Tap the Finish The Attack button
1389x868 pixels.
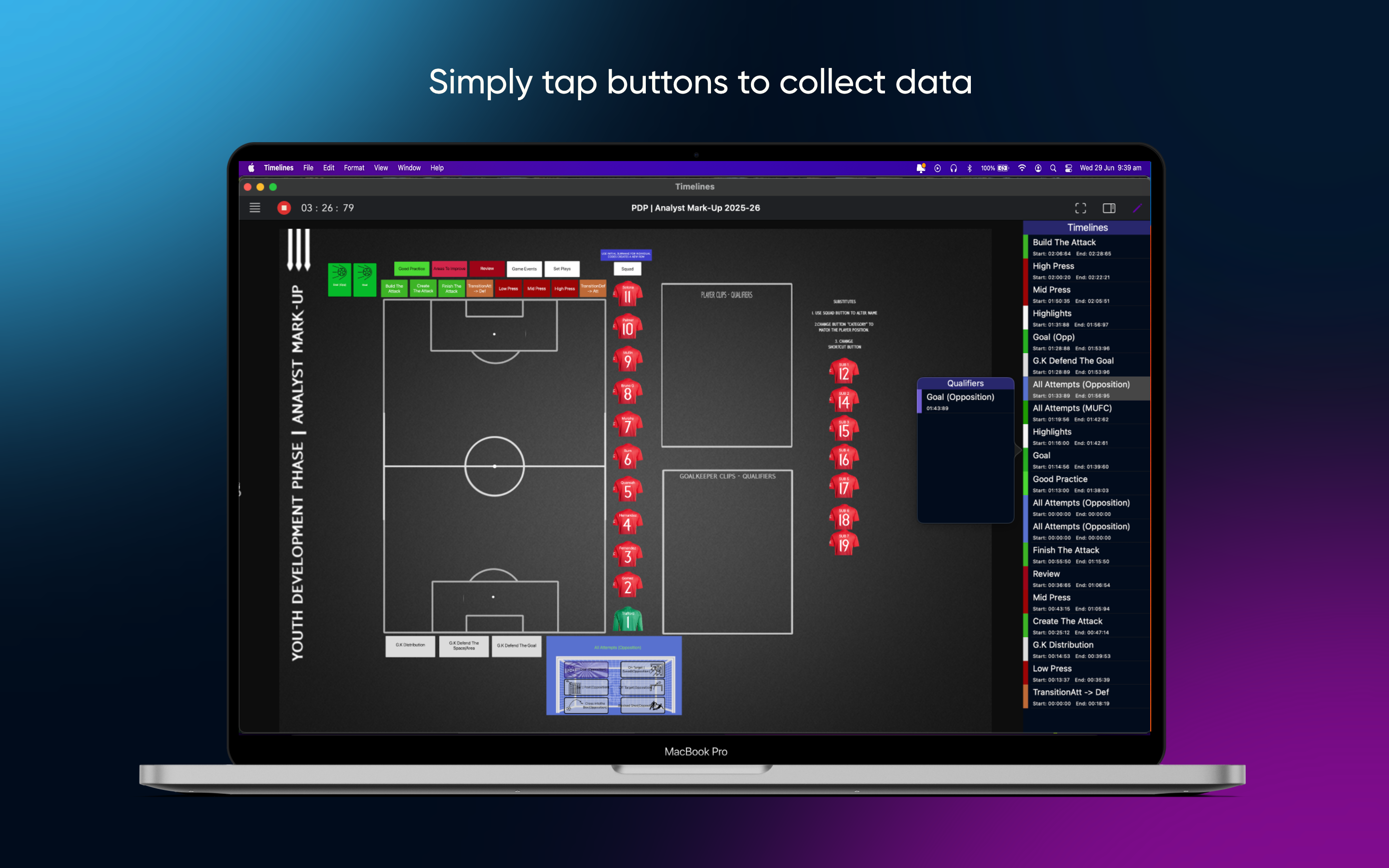point(452,288)
